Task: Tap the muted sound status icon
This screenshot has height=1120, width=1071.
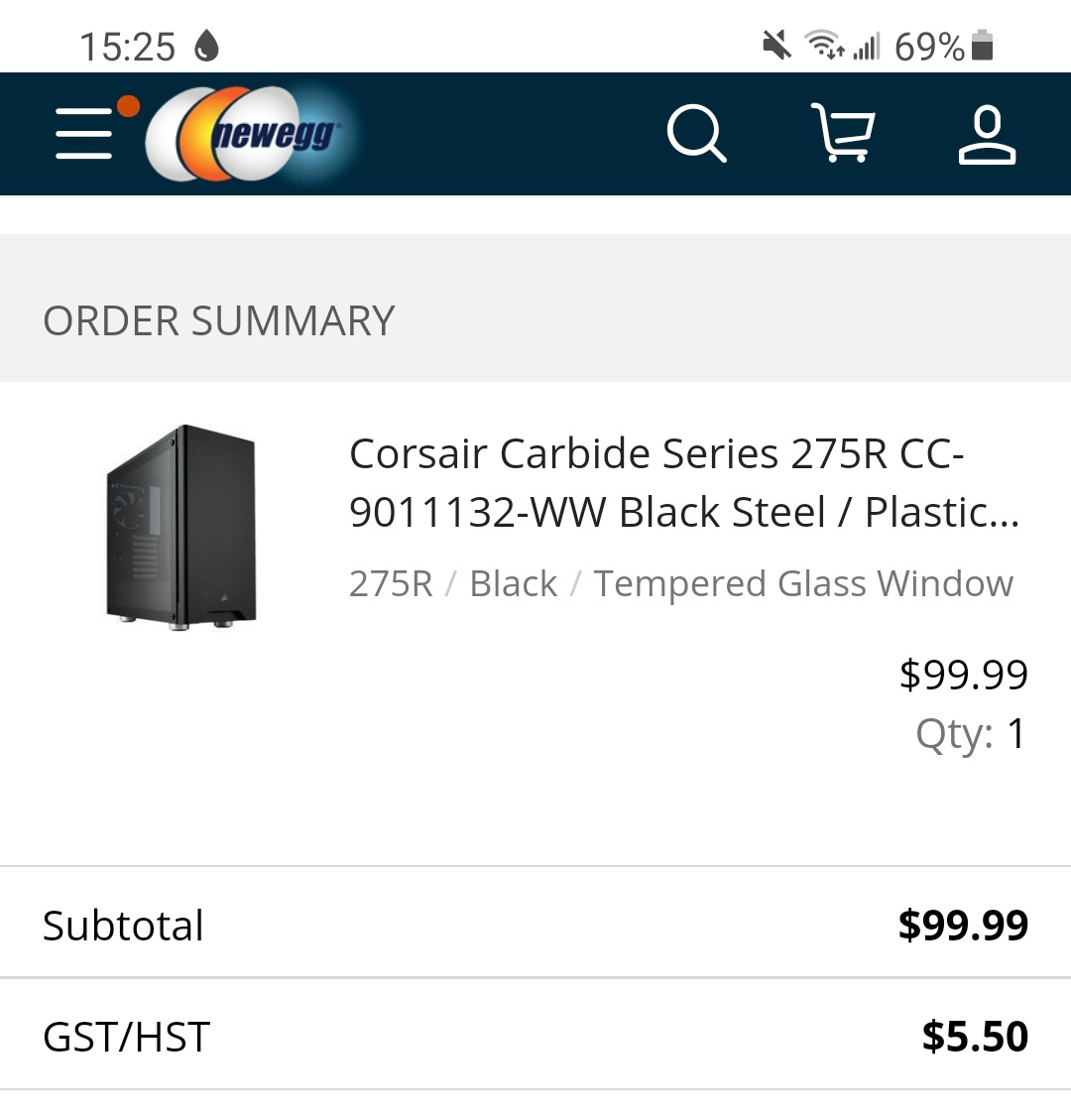Action: pos(776,45)
